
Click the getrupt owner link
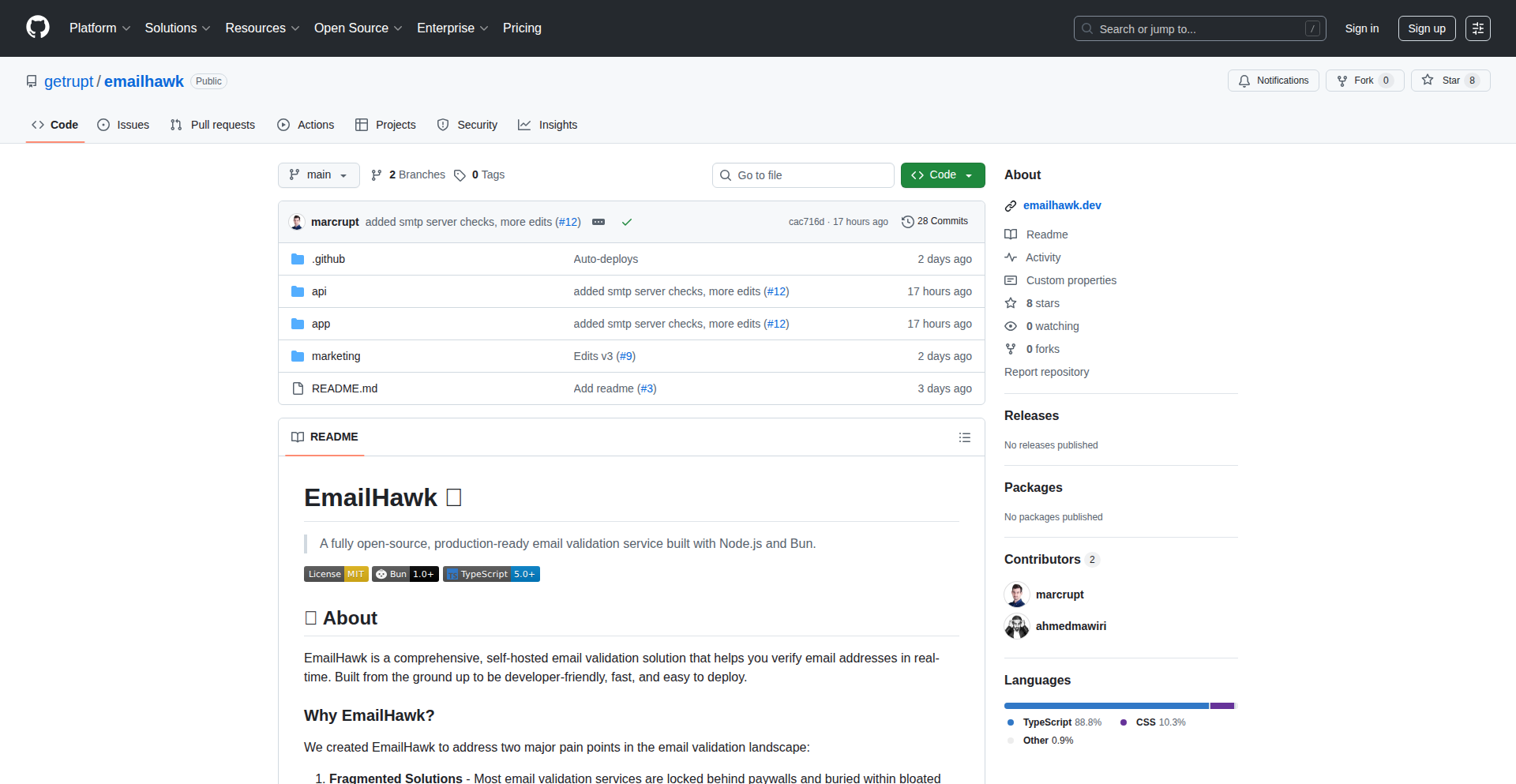coord(69,81)
